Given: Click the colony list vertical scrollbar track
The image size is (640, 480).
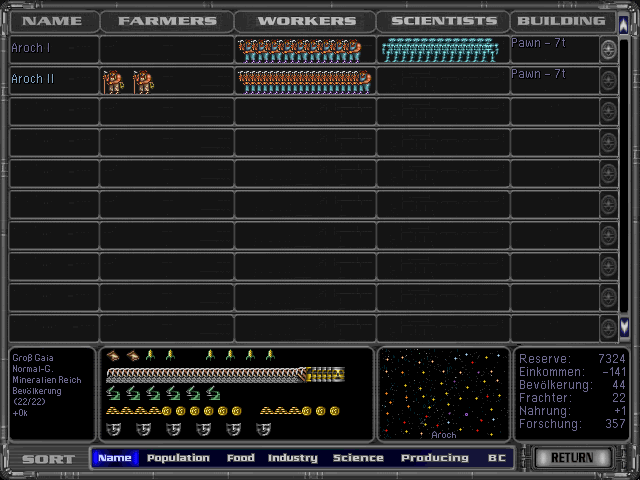Looking at the screenshot, I should 625,180.
